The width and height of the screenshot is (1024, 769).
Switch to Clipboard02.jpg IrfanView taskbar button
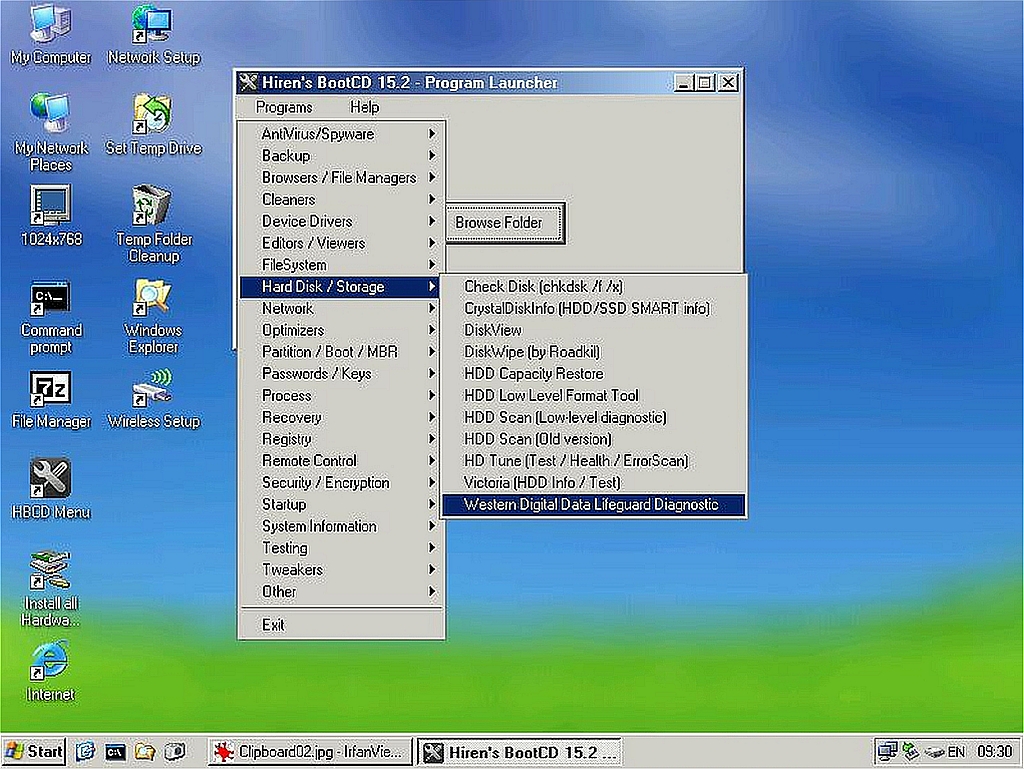310,752
